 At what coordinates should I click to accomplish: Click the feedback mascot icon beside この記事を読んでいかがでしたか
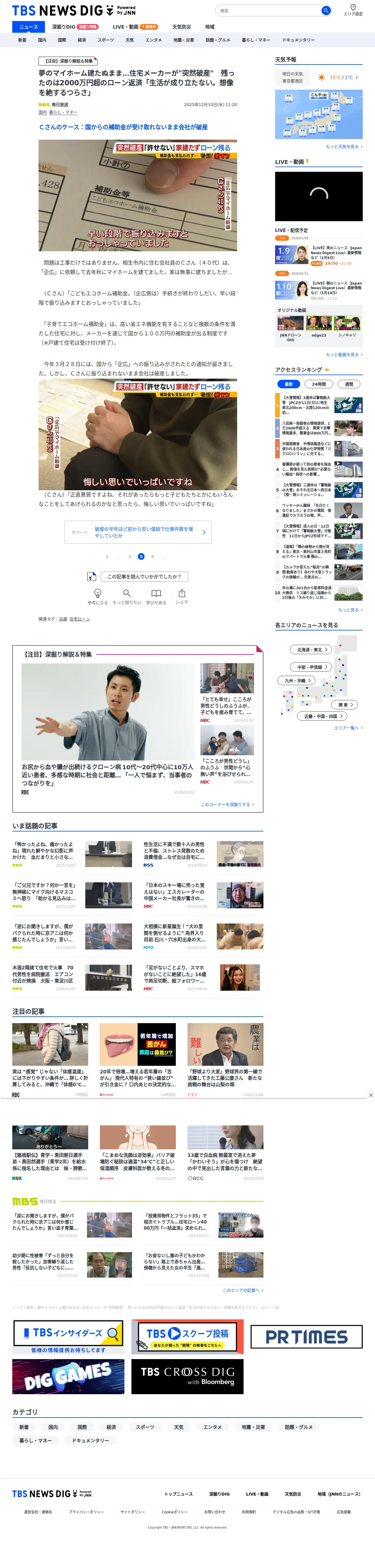coord(91,576)
